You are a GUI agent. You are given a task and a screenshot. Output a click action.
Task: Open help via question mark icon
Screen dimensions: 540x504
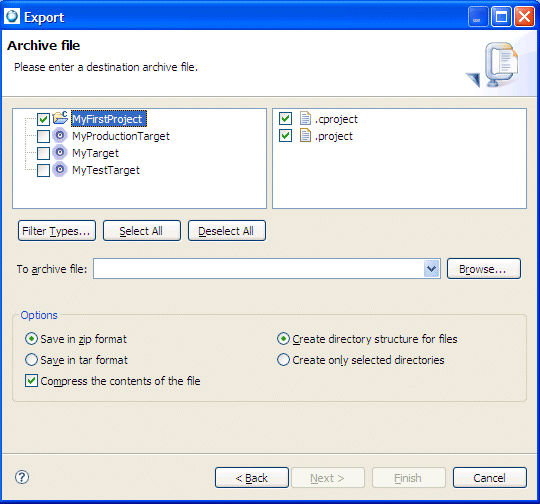(x=22, y=477)
